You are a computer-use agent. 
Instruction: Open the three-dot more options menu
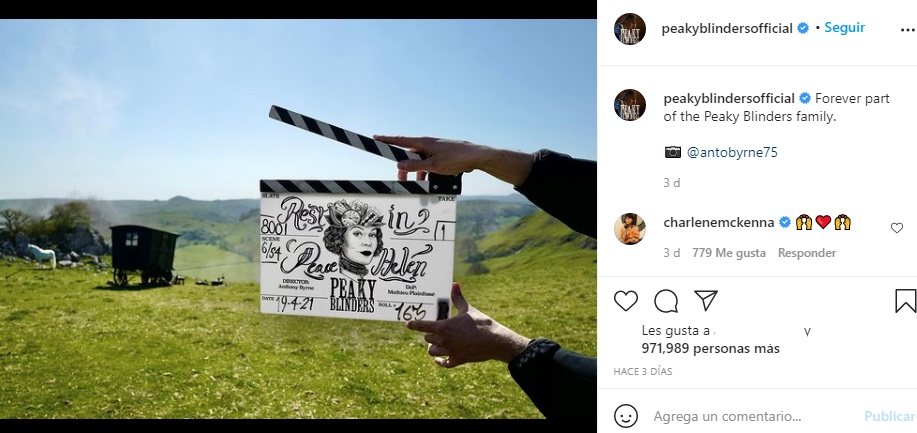907,29
